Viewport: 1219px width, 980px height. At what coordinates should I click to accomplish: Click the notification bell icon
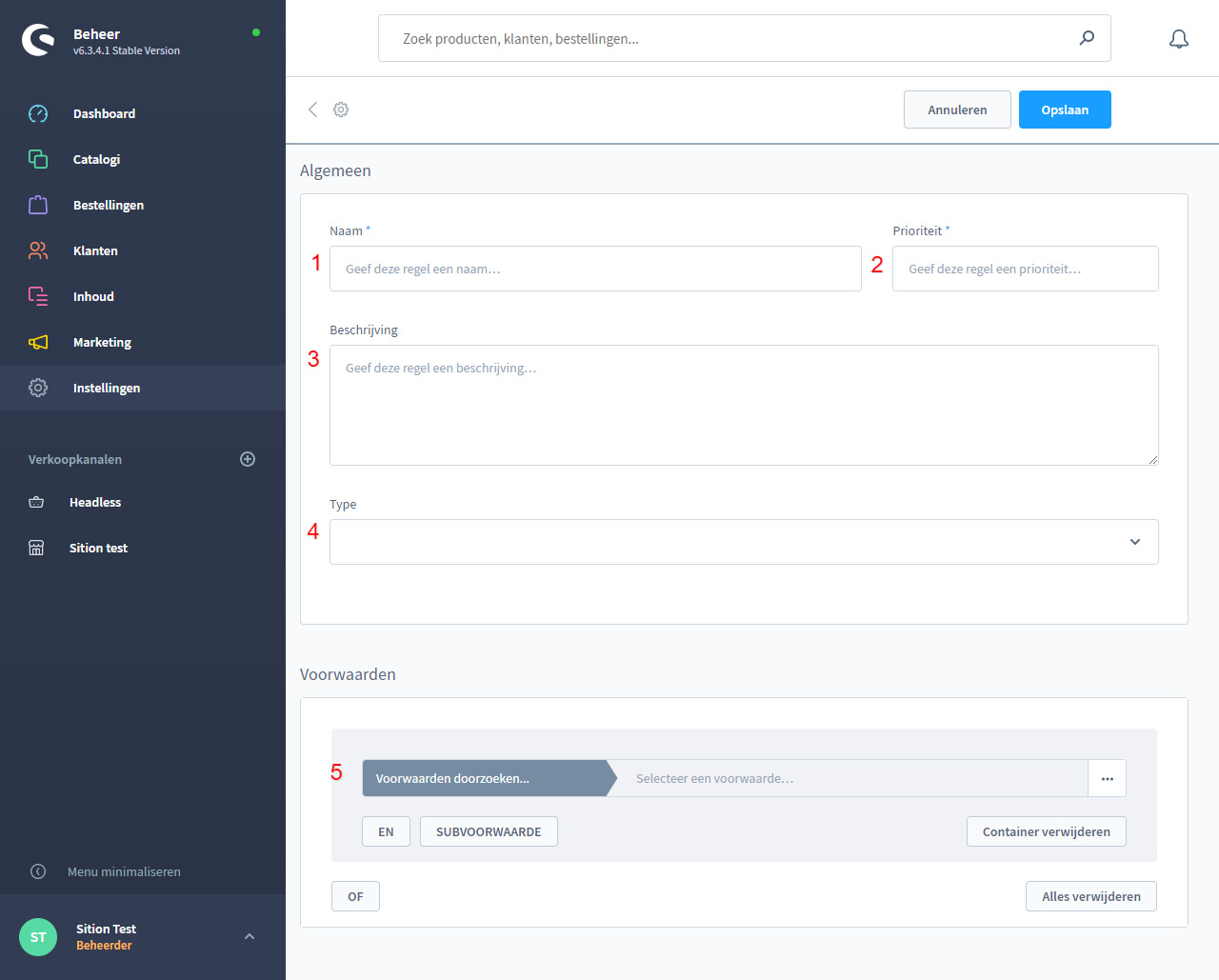(1179, 39)
